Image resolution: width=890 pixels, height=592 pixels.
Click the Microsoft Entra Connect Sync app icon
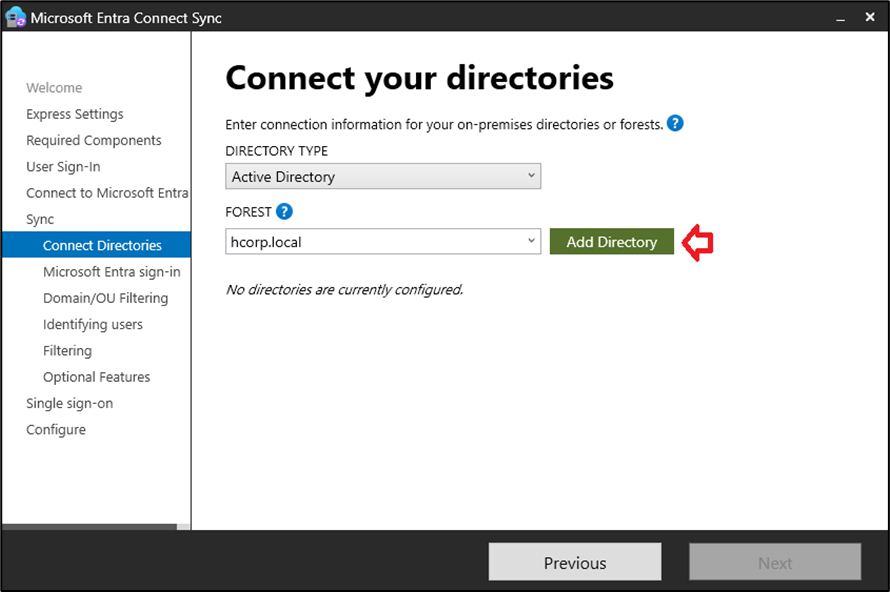pos(15,17)
